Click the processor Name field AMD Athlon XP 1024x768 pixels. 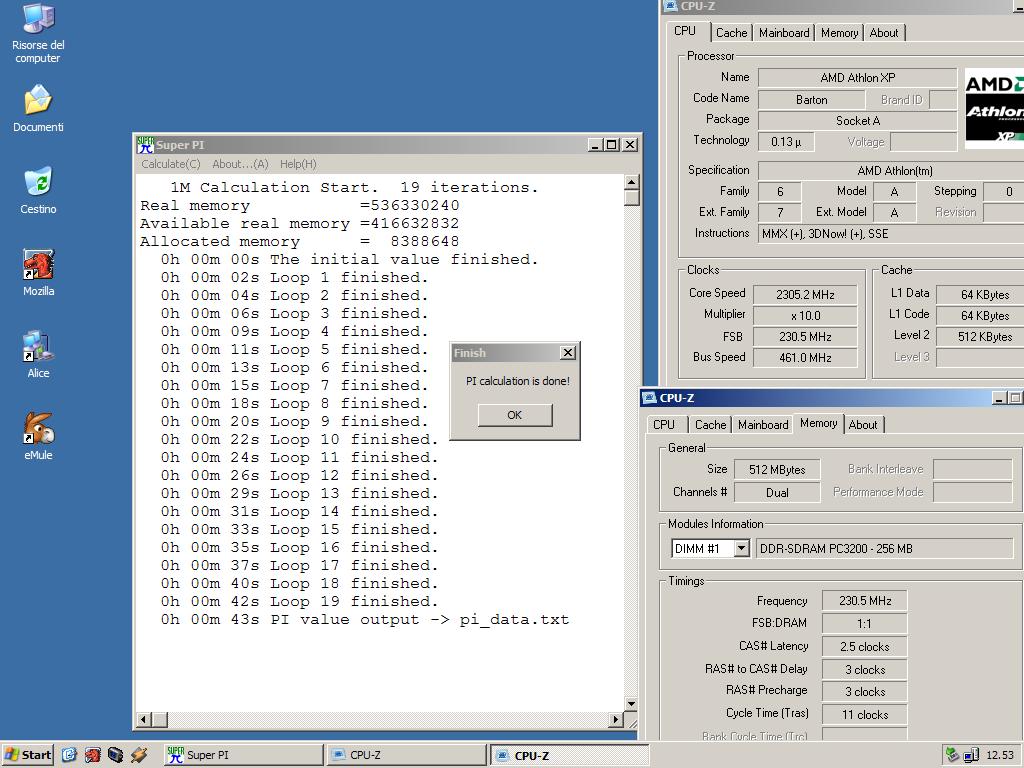point(857,78)
